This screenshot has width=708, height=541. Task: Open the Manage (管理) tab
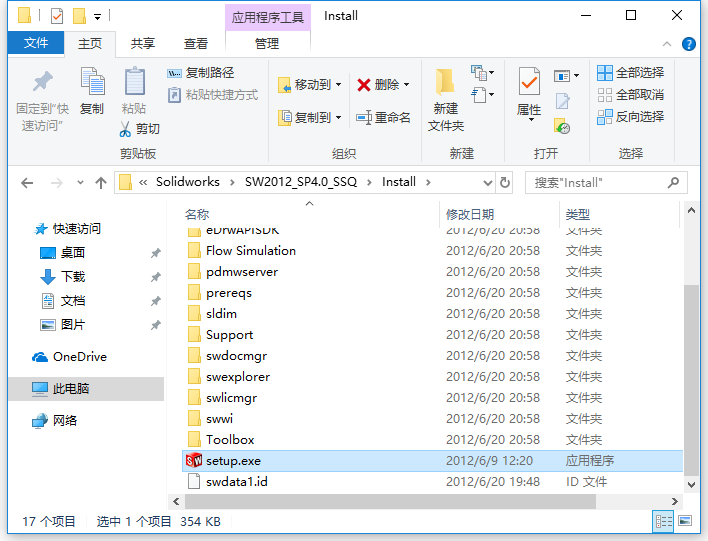pos(267,44)
